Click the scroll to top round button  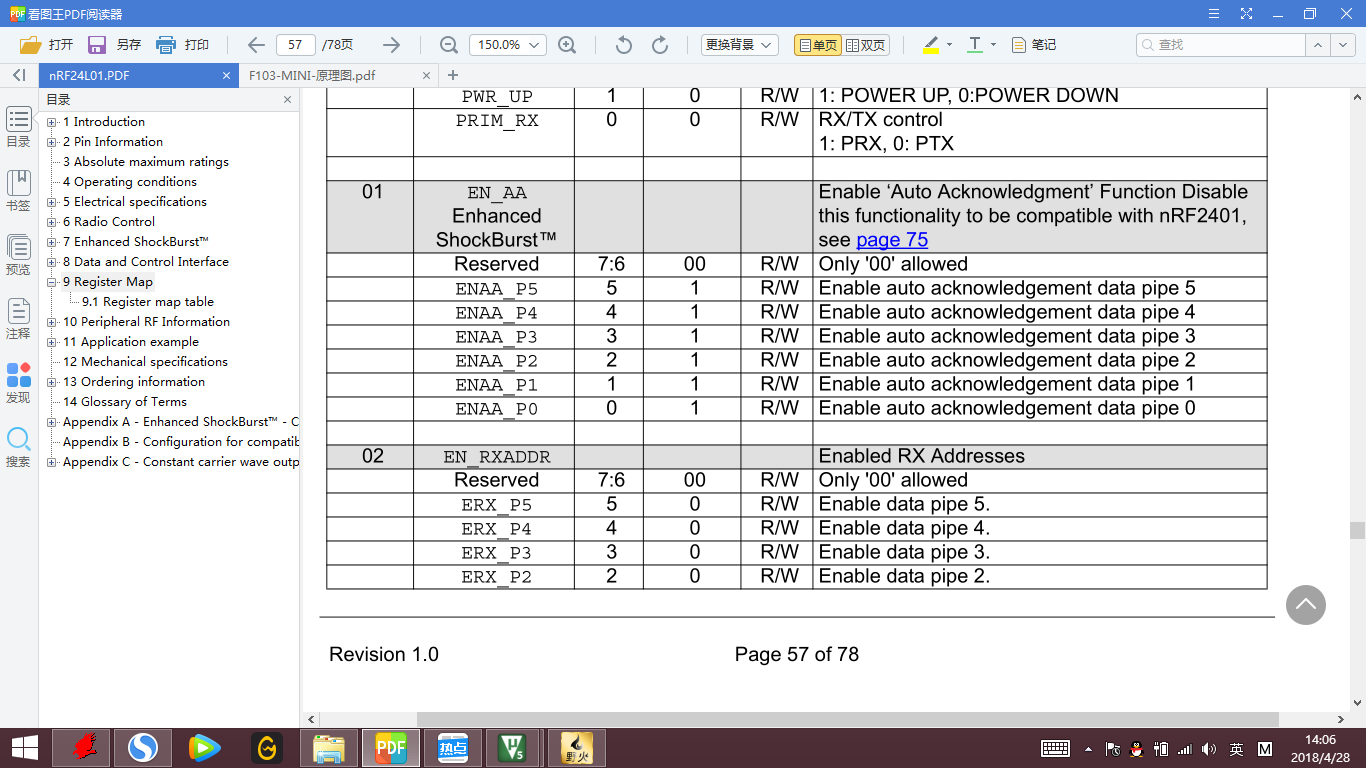coord(1305,605)
